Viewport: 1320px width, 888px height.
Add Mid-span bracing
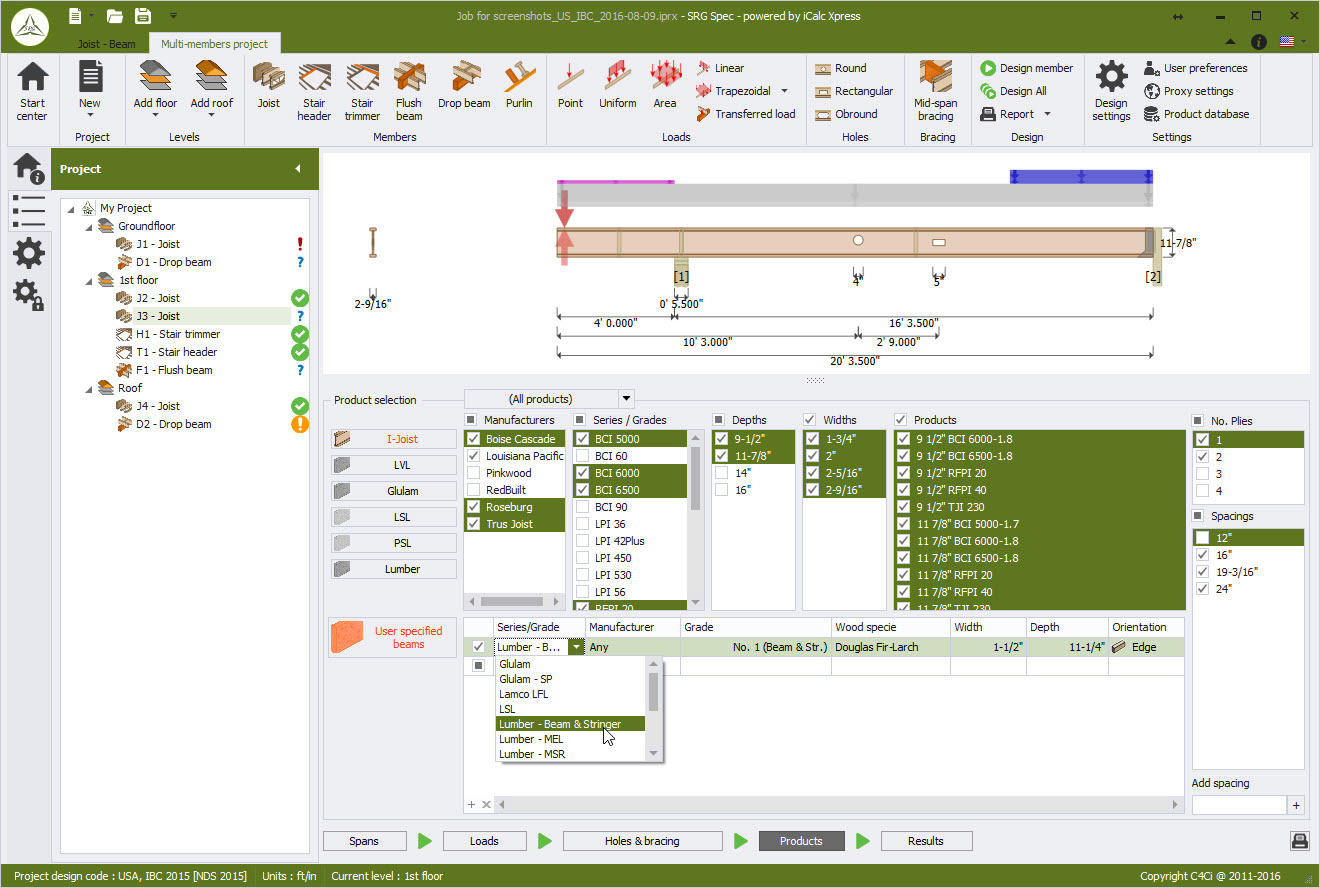pos(936,91)
